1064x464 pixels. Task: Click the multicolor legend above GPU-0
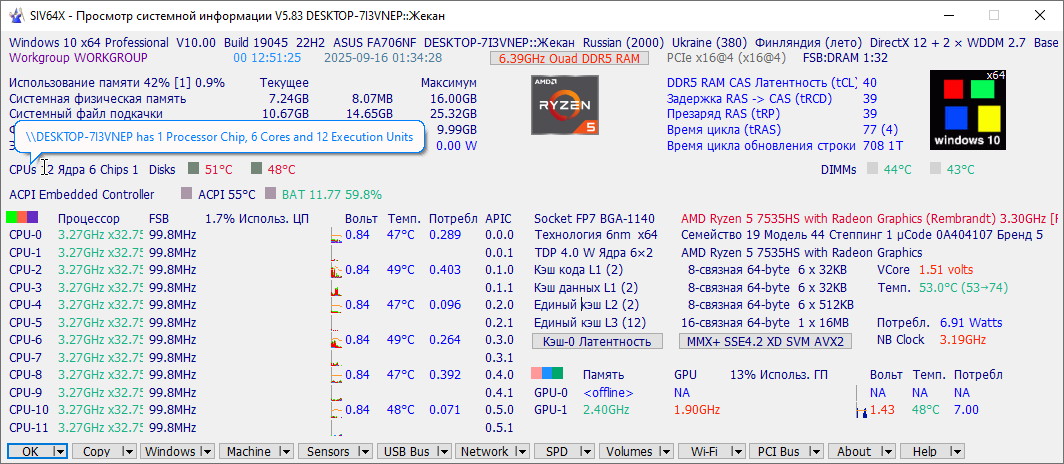coord(547,375)
